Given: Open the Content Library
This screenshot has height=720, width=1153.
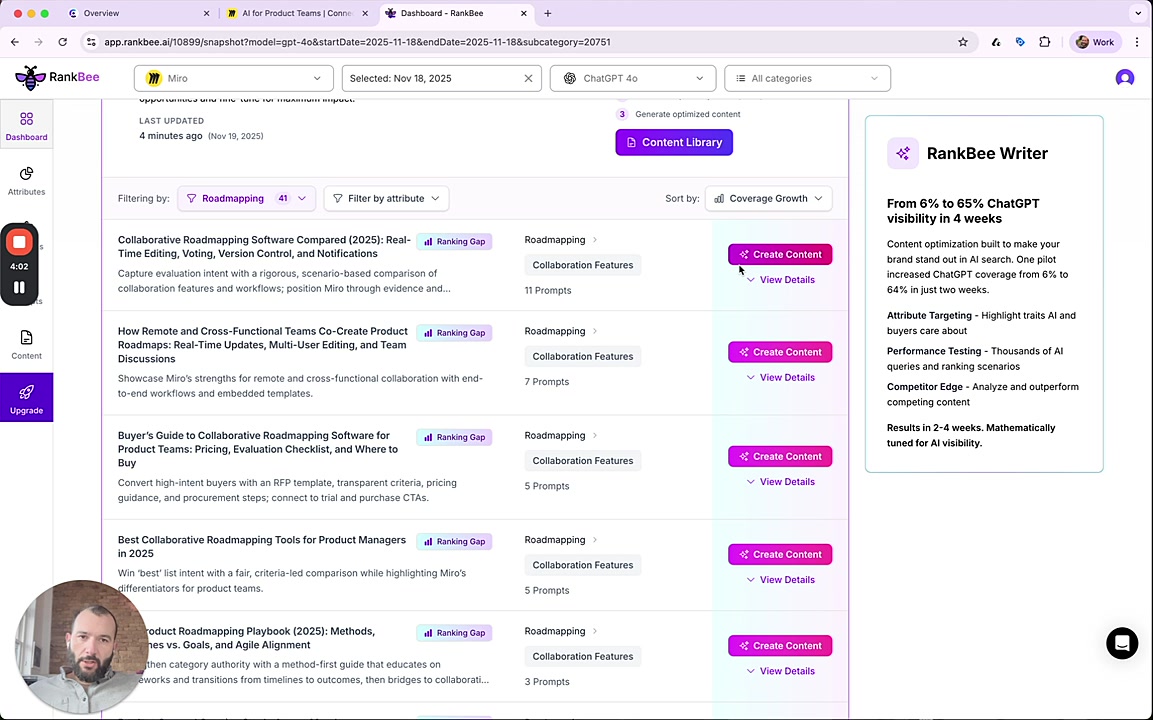Looking at the screenshot, I should click(x=674, y=142).
